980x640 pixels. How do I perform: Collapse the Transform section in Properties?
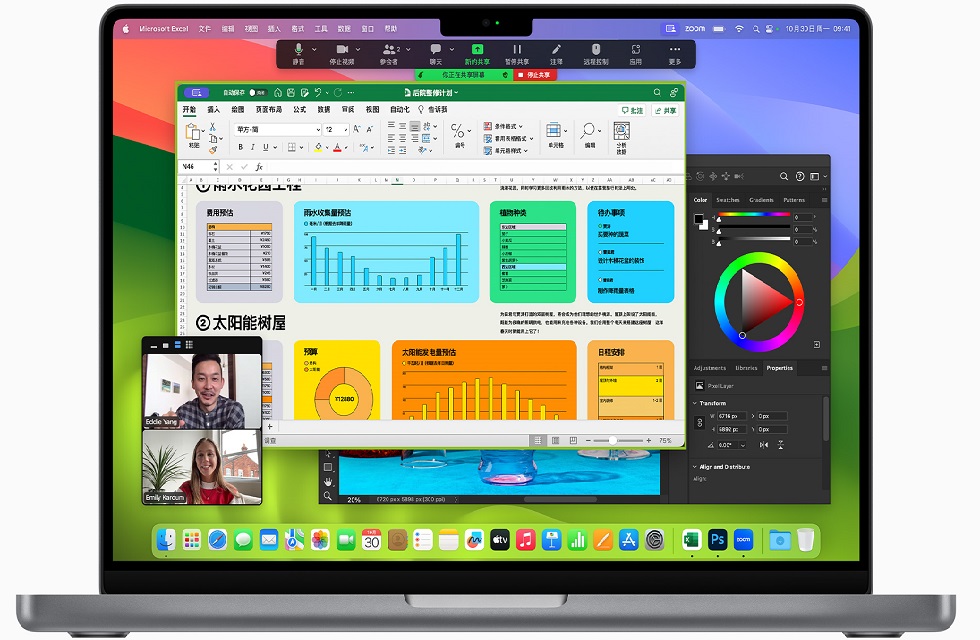coord(695,403)
